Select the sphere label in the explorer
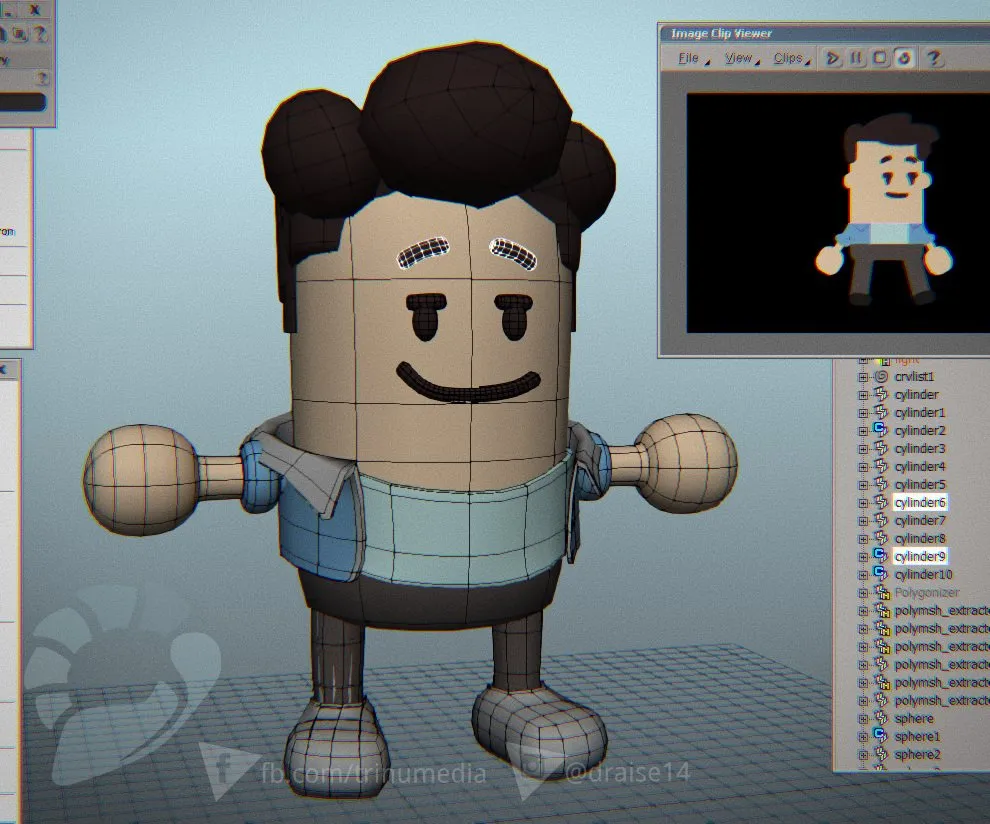990x824 pixels. click(914, 719)
